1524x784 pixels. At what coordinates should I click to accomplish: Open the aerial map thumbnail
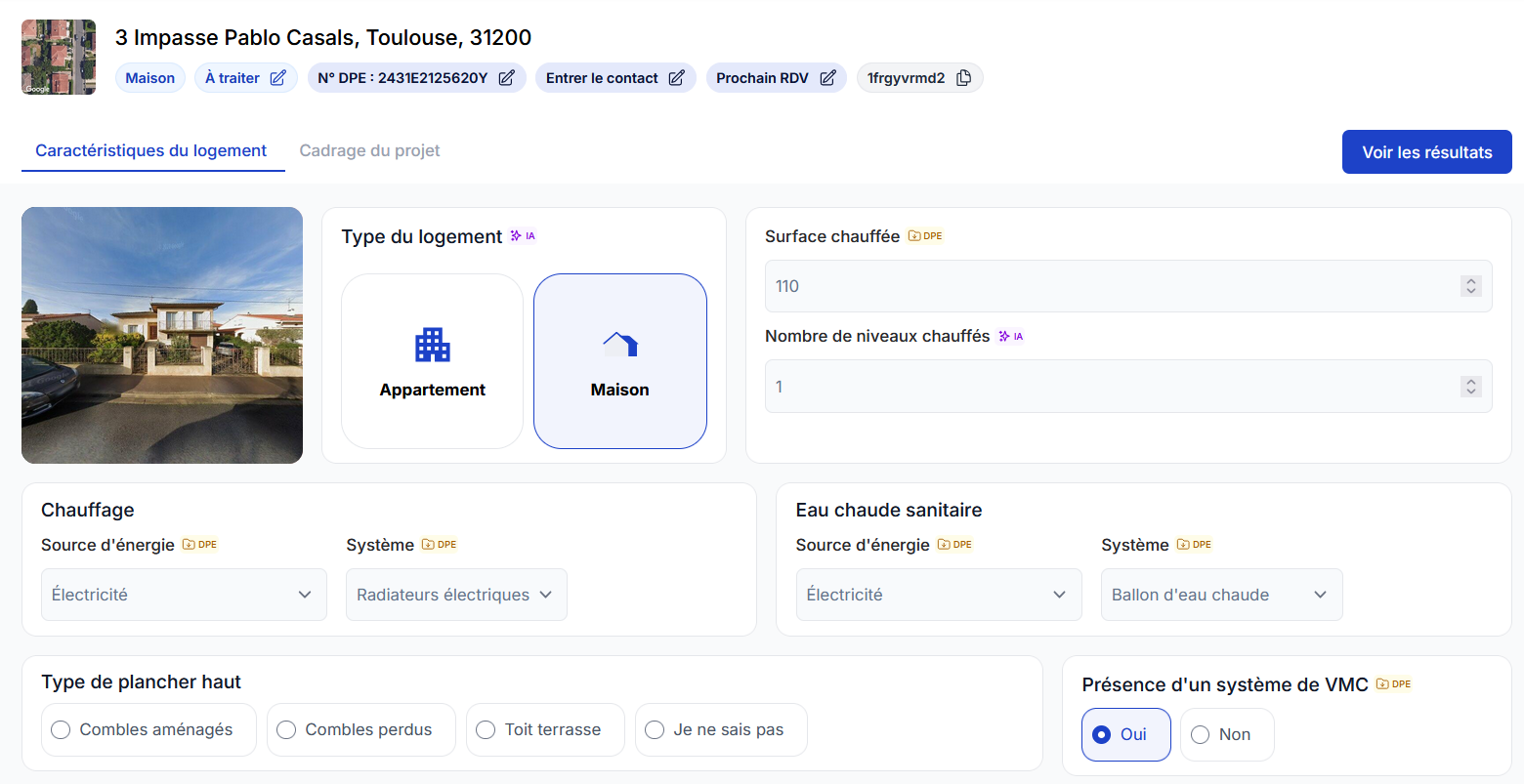point(59,57)
